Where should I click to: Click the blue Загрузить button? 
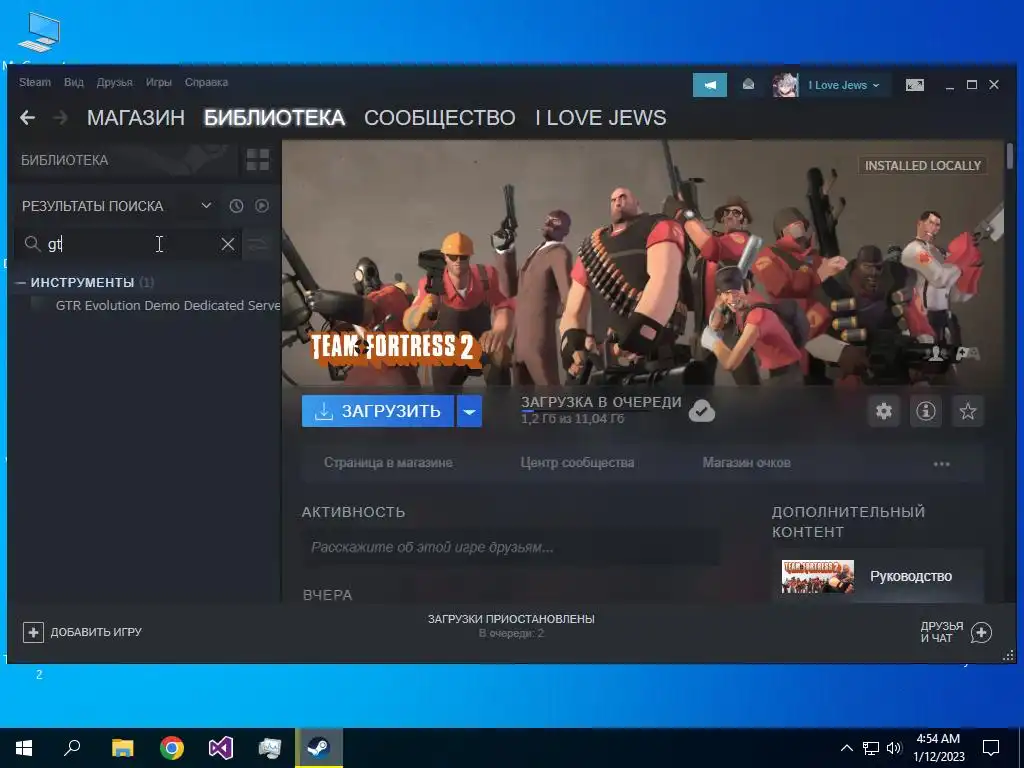[377, 411]
